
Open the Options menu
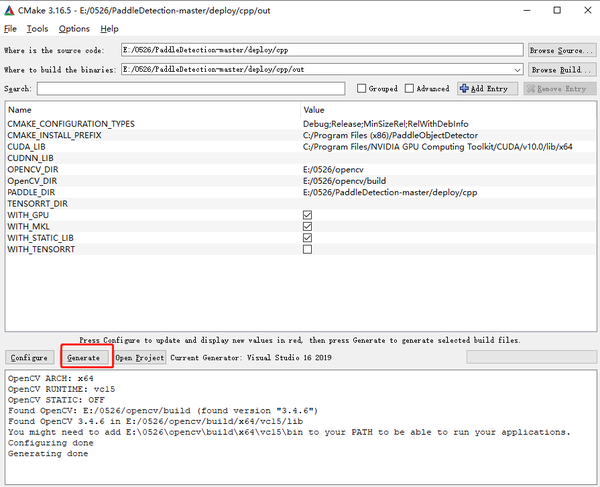point(74,29)
